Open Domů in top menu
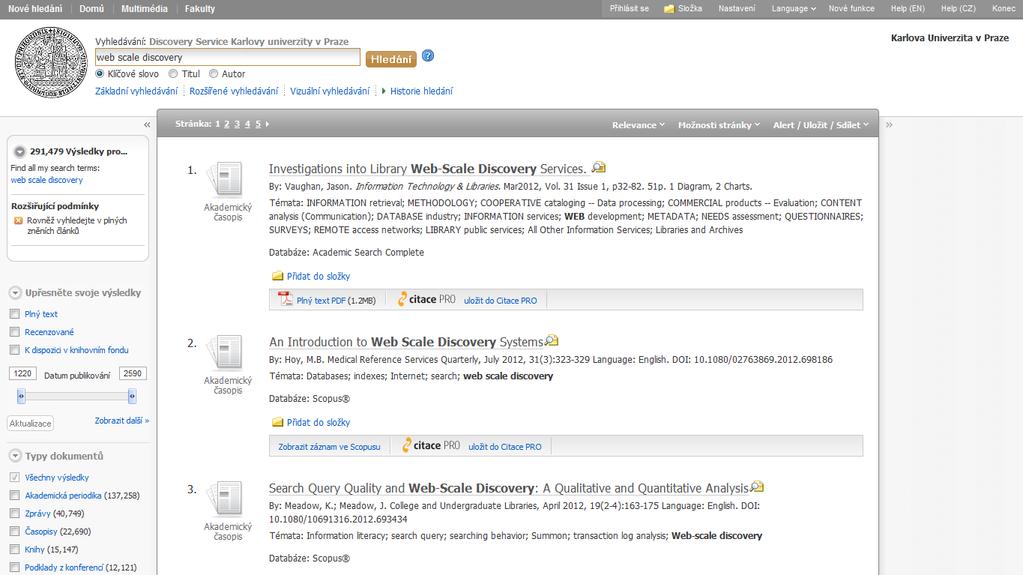The image size is (1023, 575). (91, 8)
